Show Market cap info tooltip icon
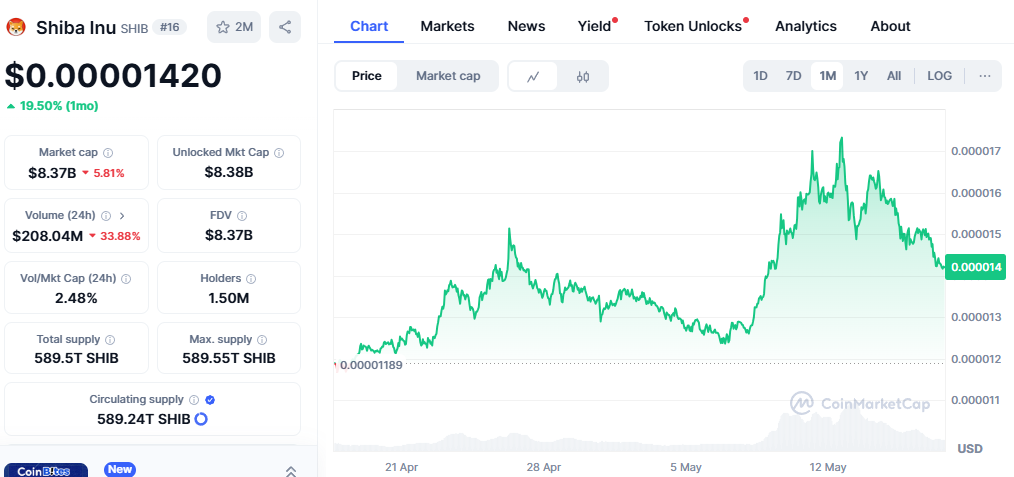 [x=108, y=153]
